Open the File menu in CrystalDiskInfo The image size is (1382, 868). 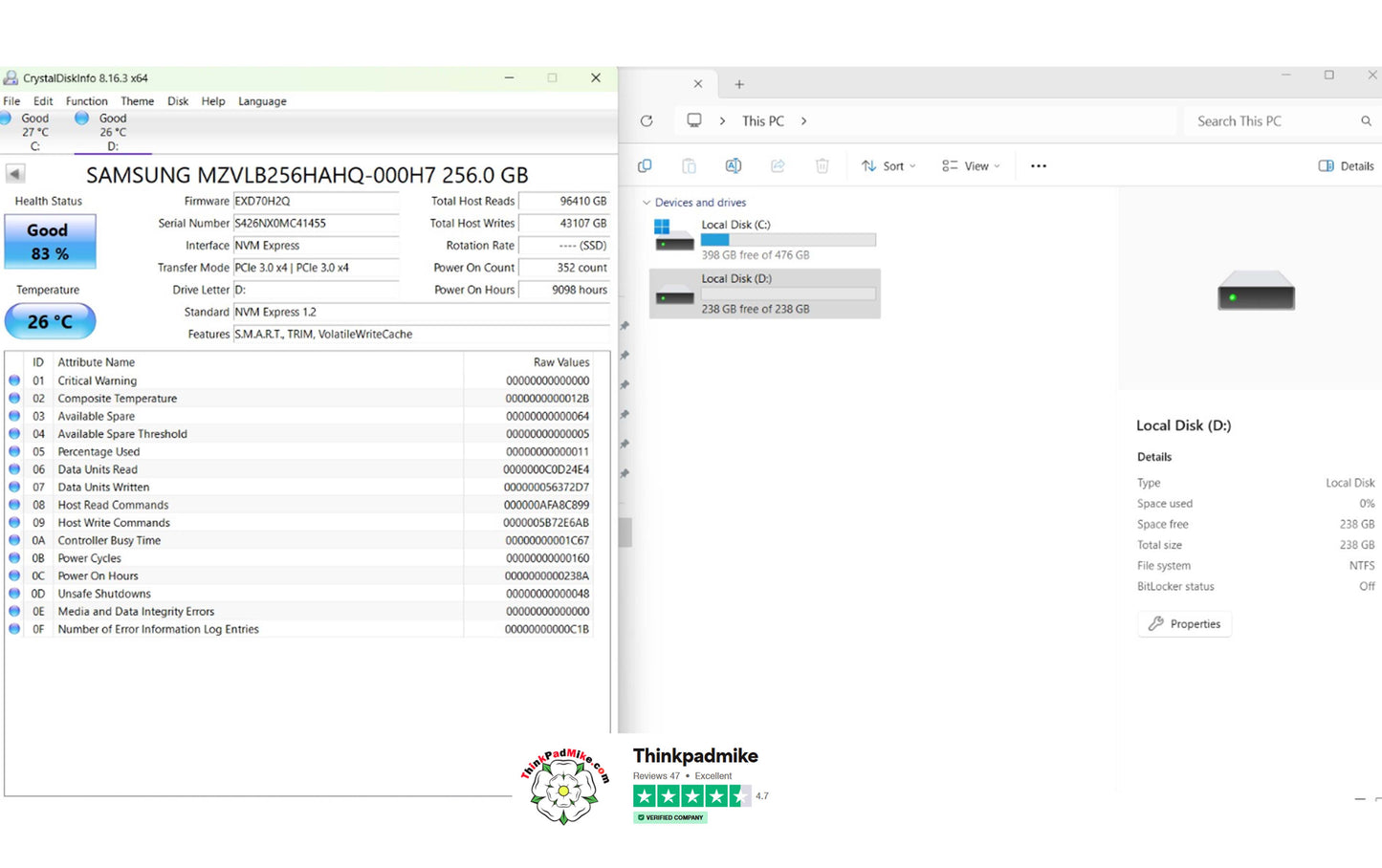coord(11,101)
